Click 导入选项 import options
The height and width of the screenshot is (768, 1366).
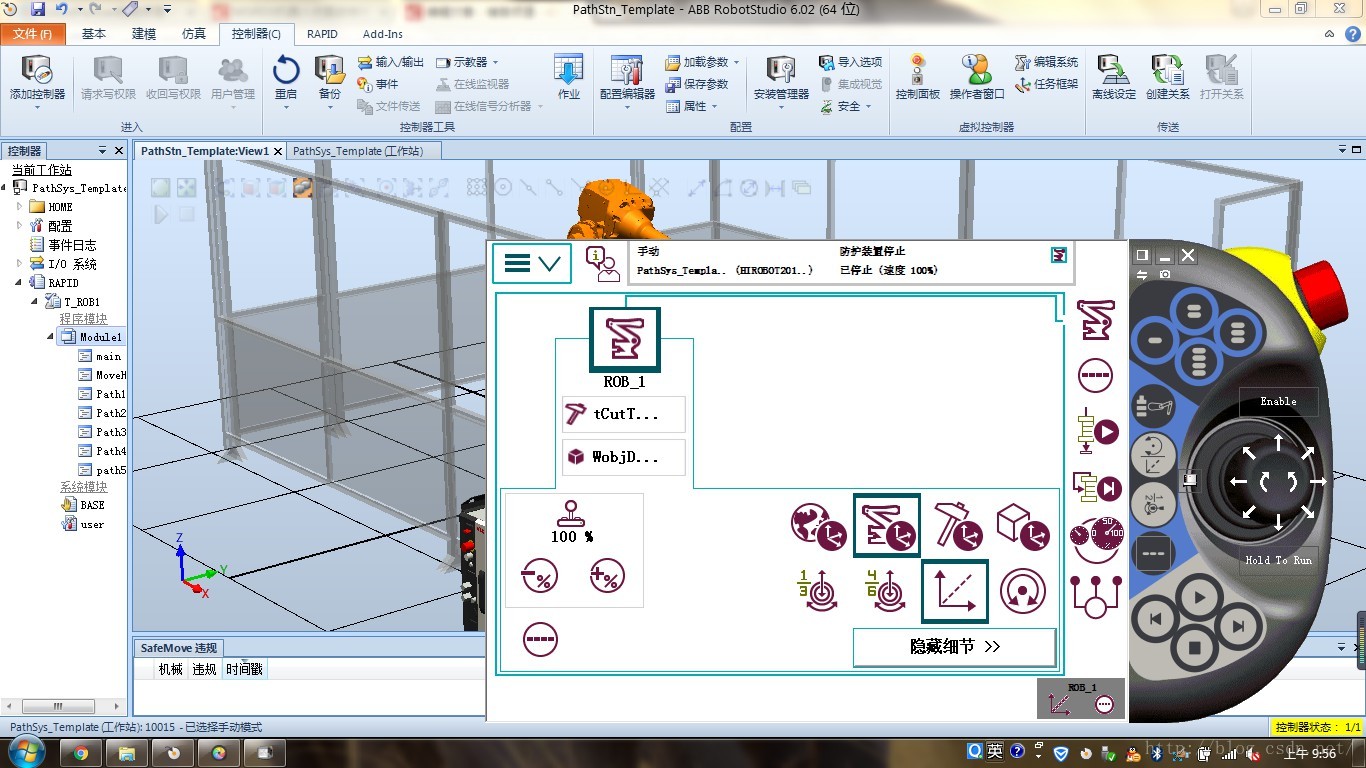point(851,62)
